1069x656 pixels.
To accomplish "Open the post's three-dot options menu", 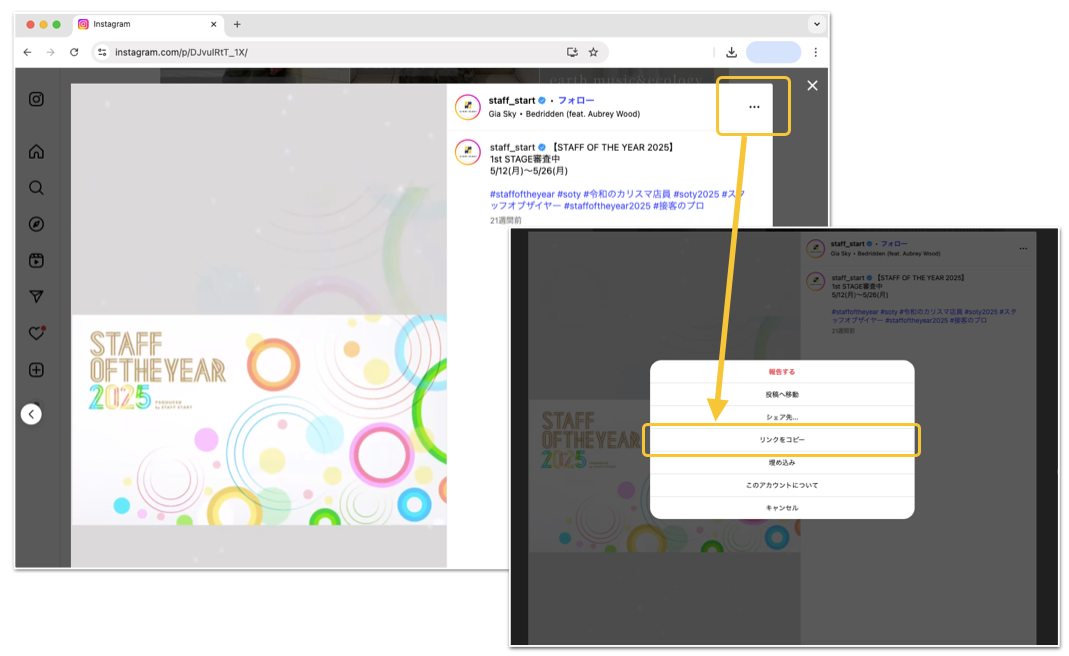I will point(754,107).
